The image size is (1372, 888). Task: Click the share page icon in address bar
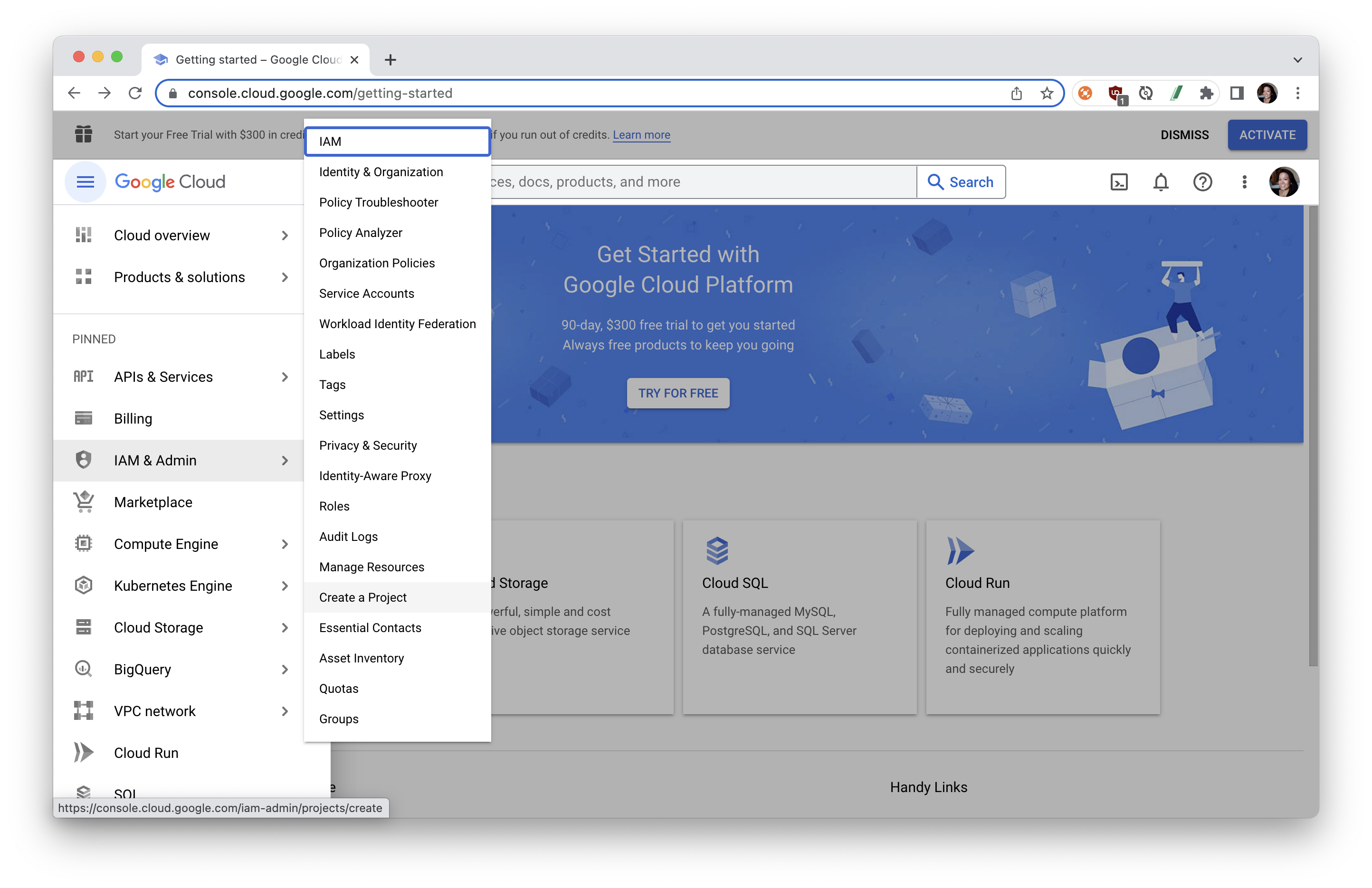click(x=1016, y=93)
